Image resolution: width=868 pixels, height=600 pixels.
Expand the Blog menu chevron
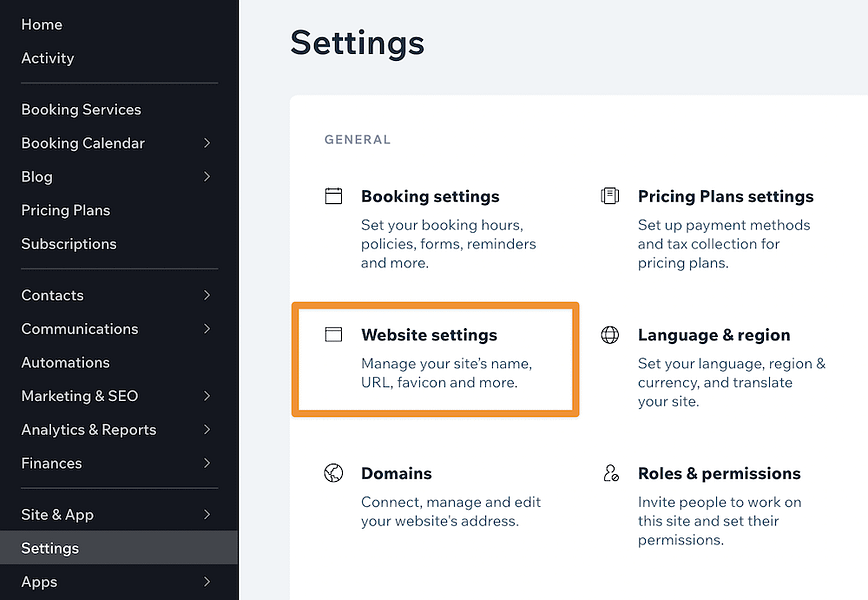pyautogui.click(x=207, y=177)
